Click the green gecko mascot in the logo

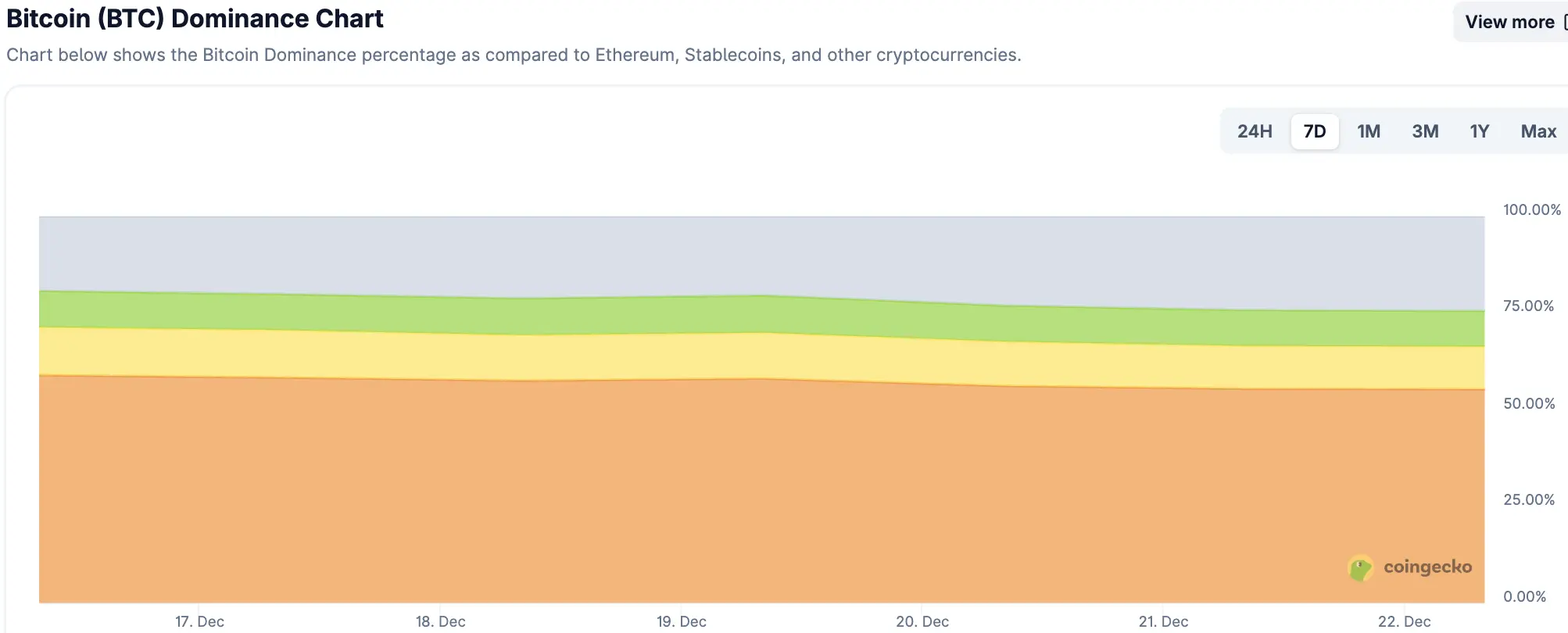1361,568
